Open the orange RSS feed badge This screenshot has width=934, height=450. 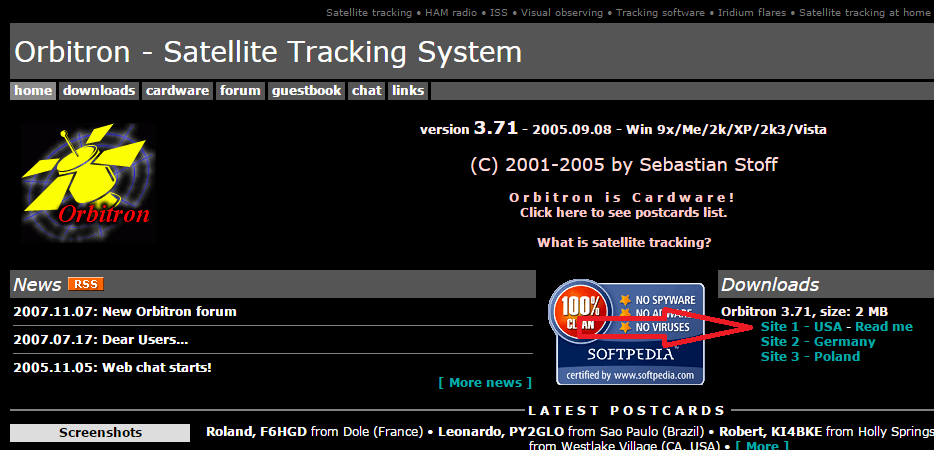pyautogui.click(x=86, y=284)
